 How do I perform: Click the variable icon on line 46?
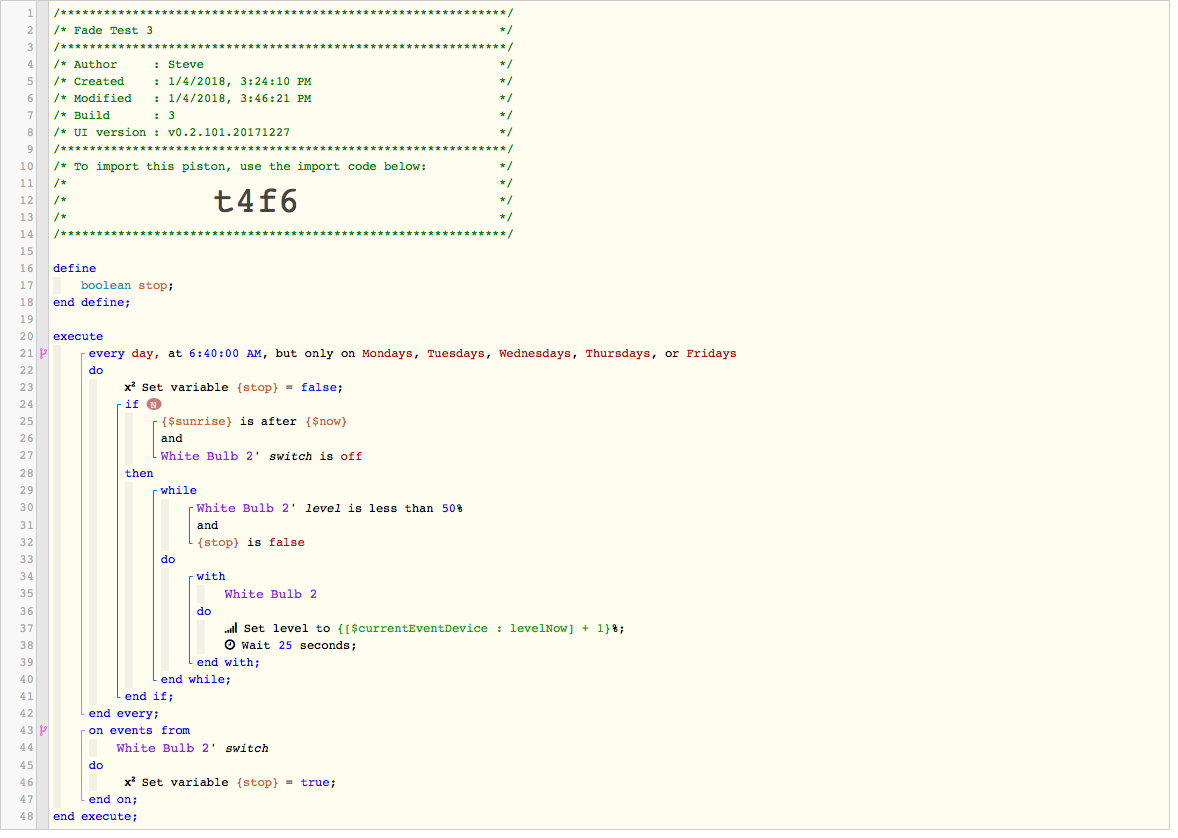pyautogui.click(x=130, y=782)
